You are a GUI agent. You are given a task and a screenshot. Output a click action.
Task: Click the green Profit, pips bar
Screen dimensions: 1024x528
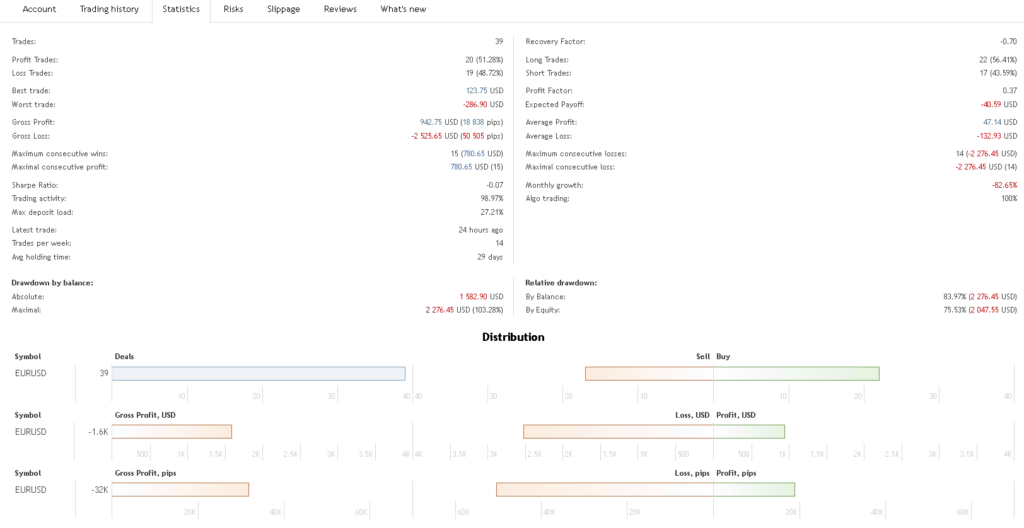[x=754, y=490]
